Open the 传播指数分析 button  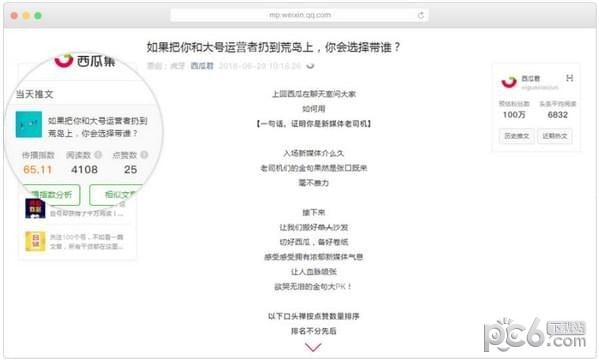click(51, 195)
